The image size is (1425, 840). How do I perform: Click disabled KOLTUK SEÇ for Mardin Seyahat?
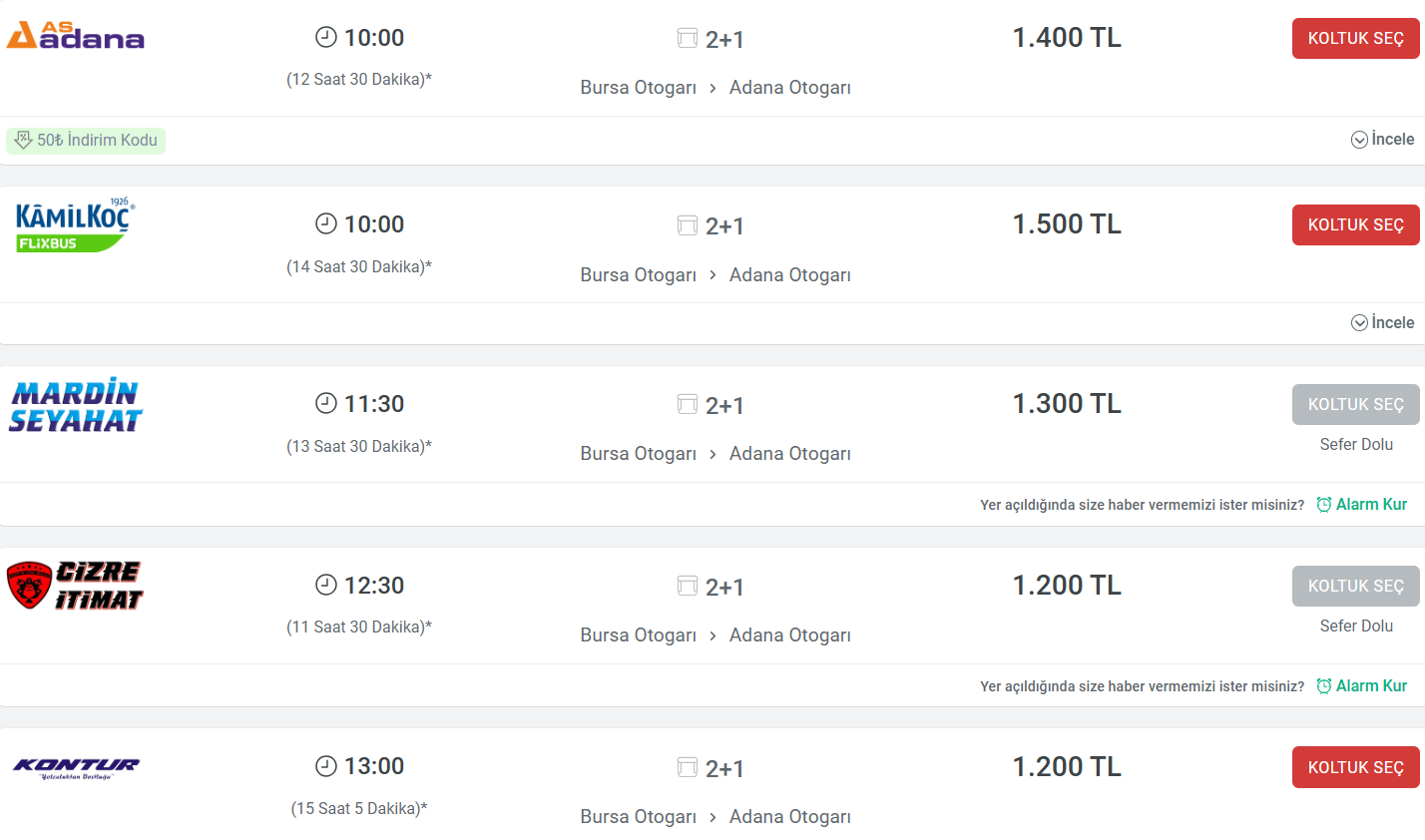1355,404
